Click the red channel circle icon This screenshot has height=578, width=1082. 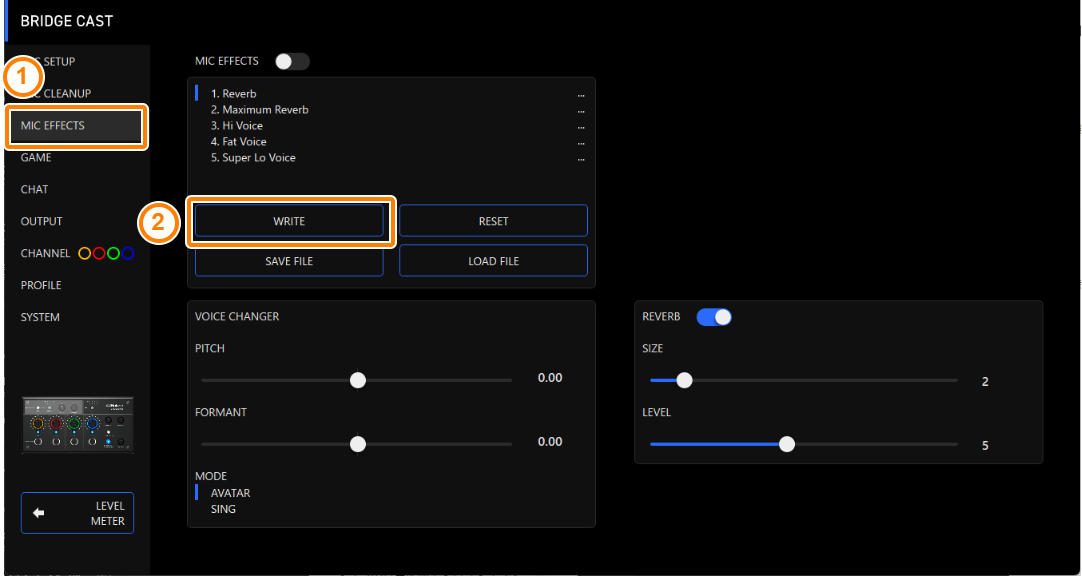(x=99, y=254)
